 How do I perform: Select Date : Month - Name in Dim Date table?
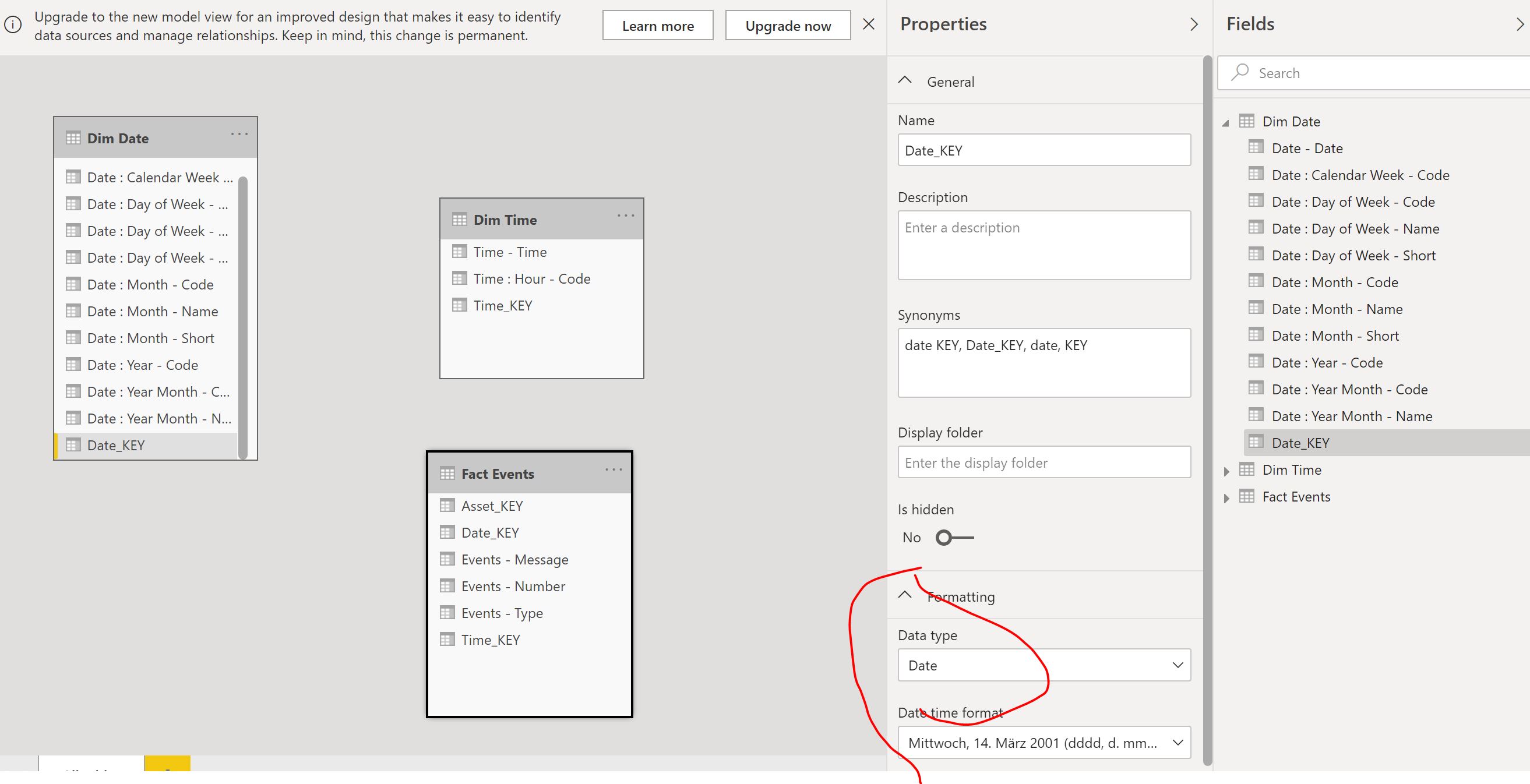[x=152, y=311]
